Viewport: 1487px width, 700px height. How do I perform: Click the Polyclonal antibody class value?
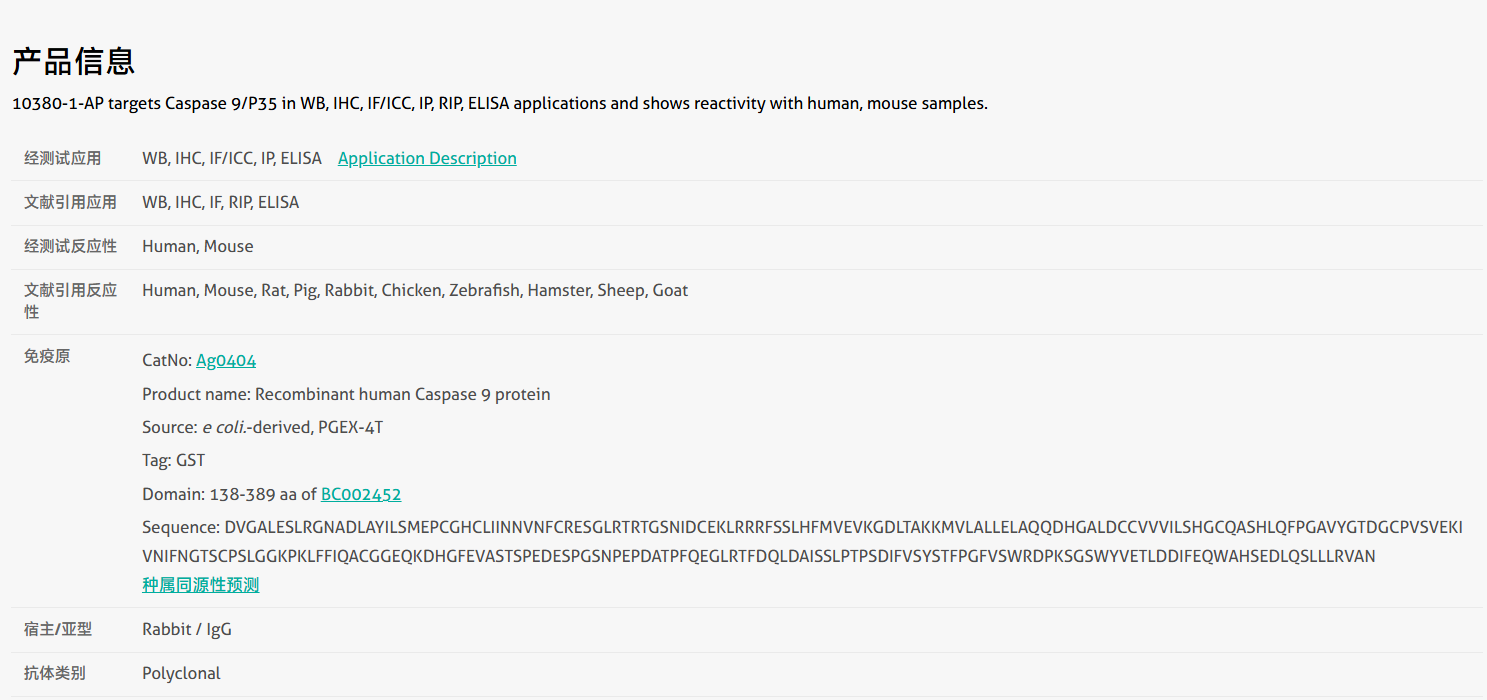(x=181, y=673)
